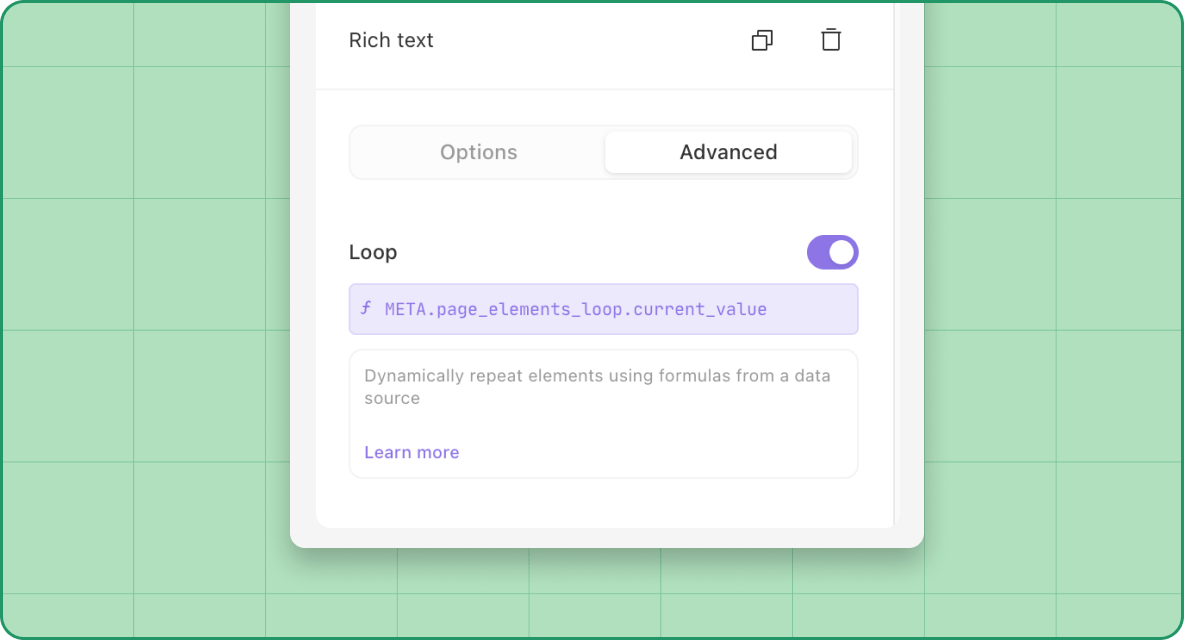This screenshot has width=1184, height=640.
Task: Click the duplicate element icon
Action: tap(762, 40)
